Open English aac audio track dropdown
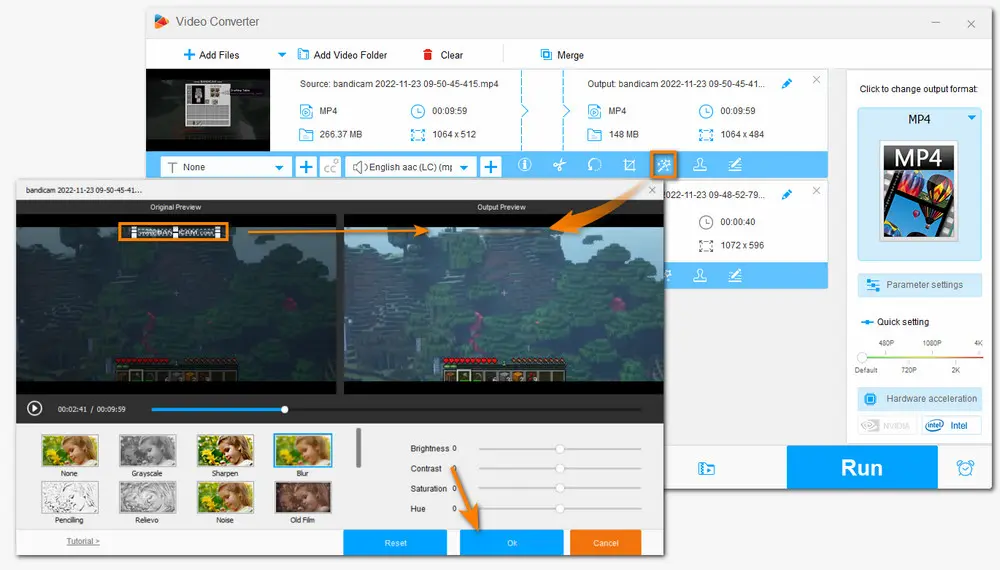 pyautogui.click(x=411, y=167)
